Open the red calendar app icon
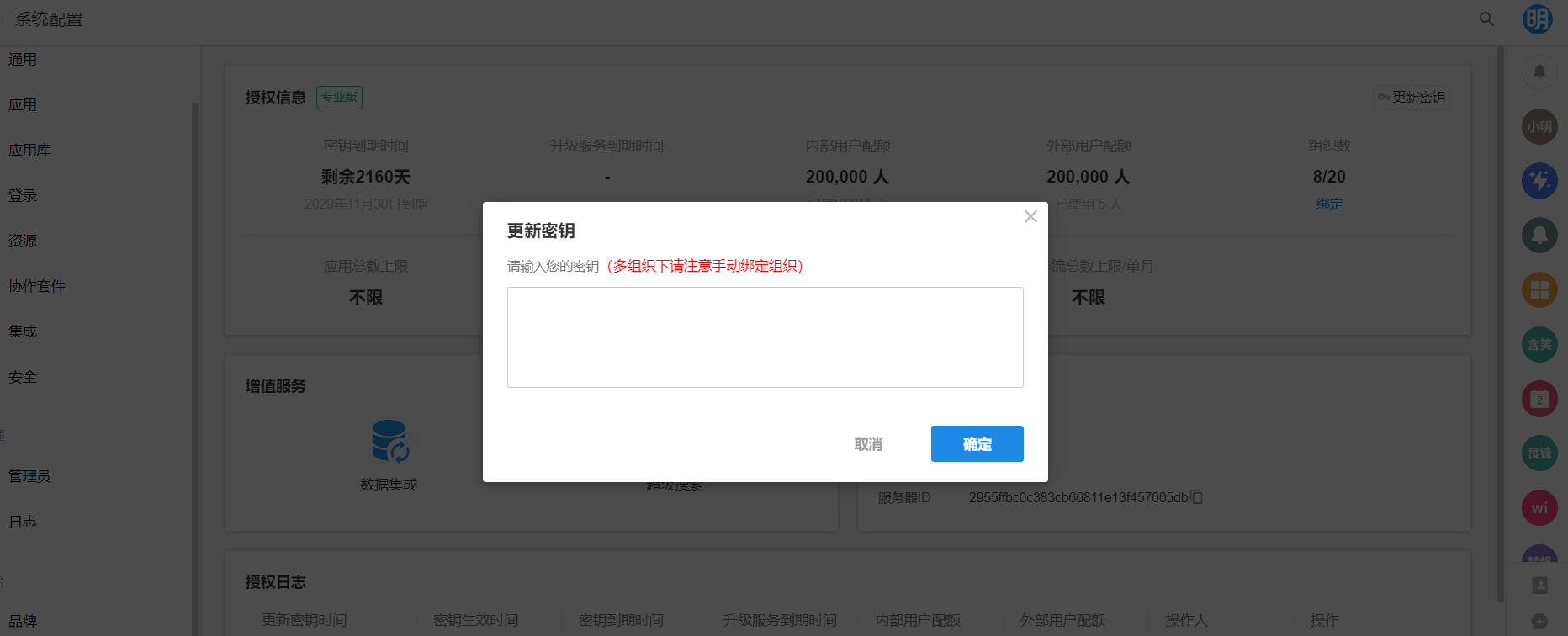This screenshot has width=1568, height=636. pos(1539,399)
